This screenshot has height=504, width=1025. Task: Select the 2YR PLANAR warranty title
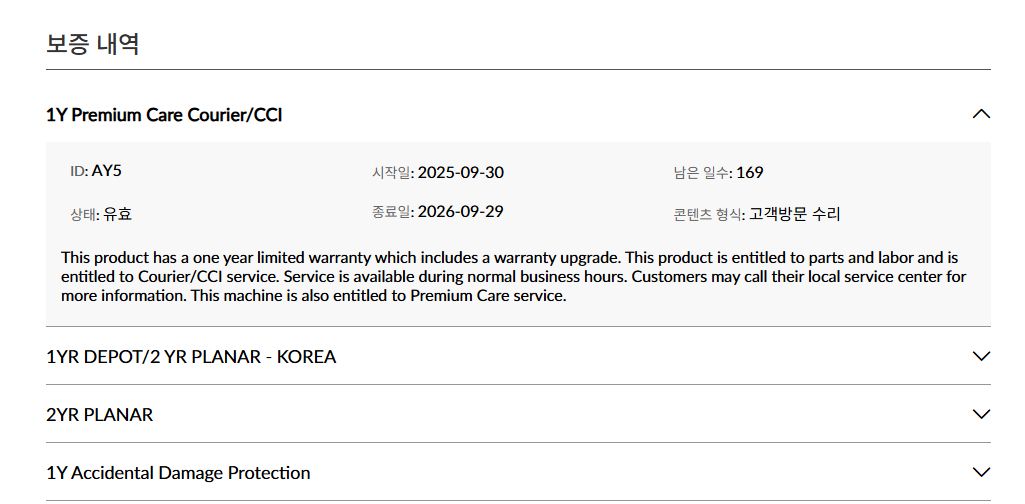[100, 415]
